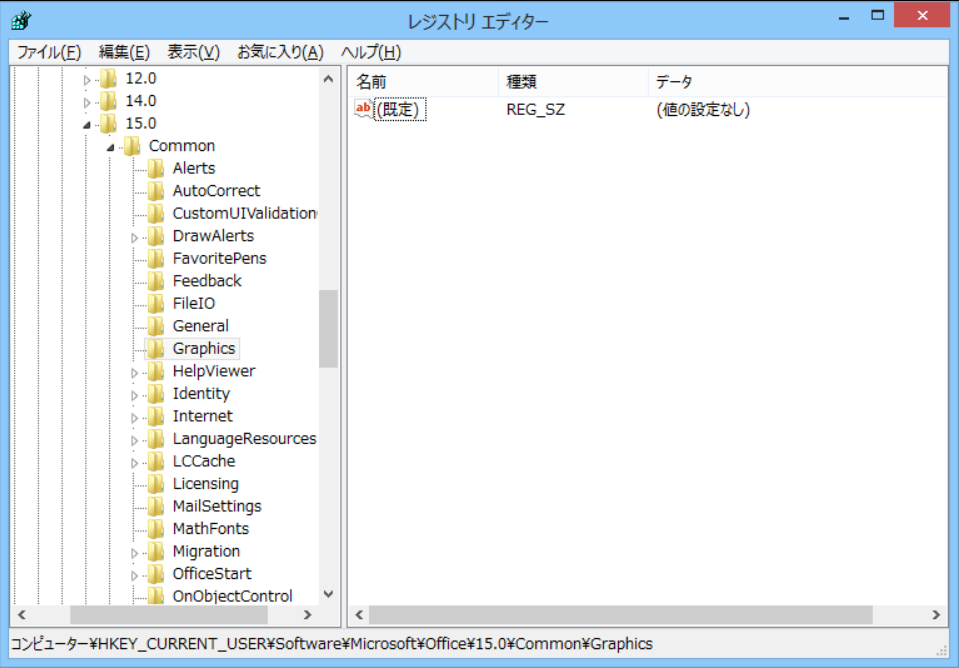Image resolution: width=959 pixels, height=668 pixels.
Task: Expand the 12.0 key
Action: point(87,79)
